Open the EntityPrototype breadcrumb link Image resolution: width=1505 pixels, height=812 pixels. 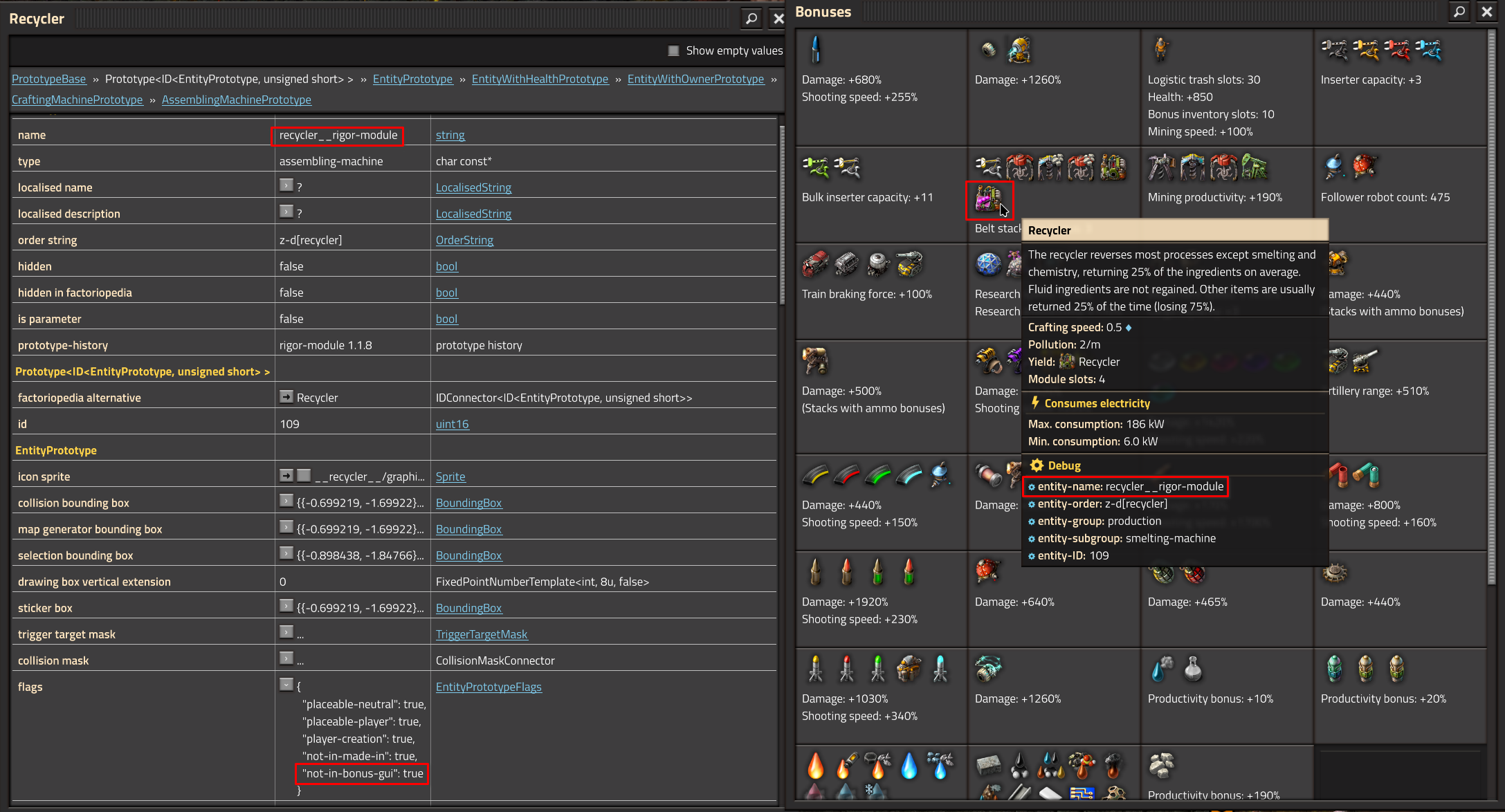(x=412, y=79)
